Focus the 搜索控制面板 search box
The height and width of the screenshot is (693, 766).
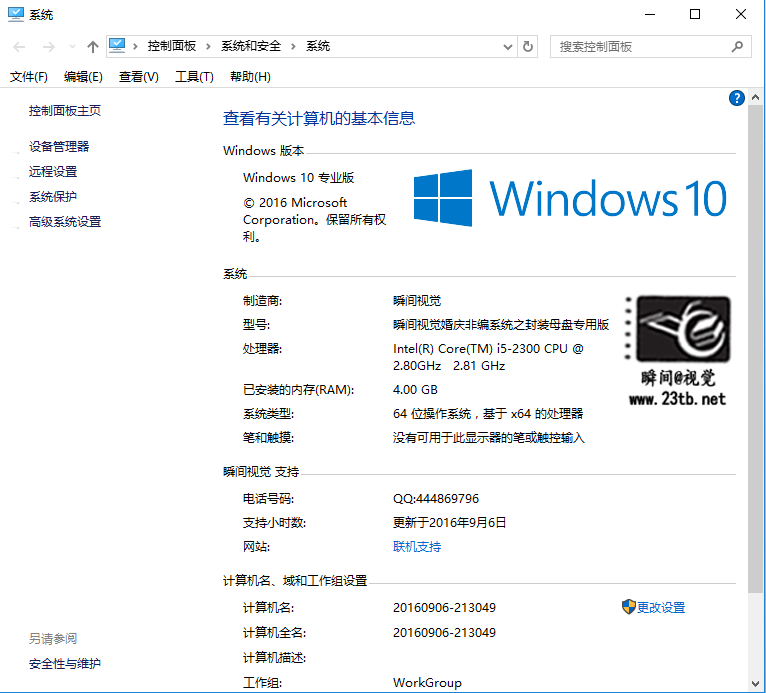[650, 47]
